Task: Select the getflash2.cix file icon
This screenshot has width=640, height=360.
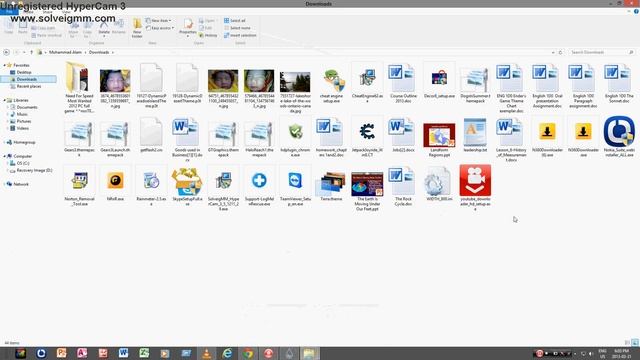Action: click(x=151, y=131)
